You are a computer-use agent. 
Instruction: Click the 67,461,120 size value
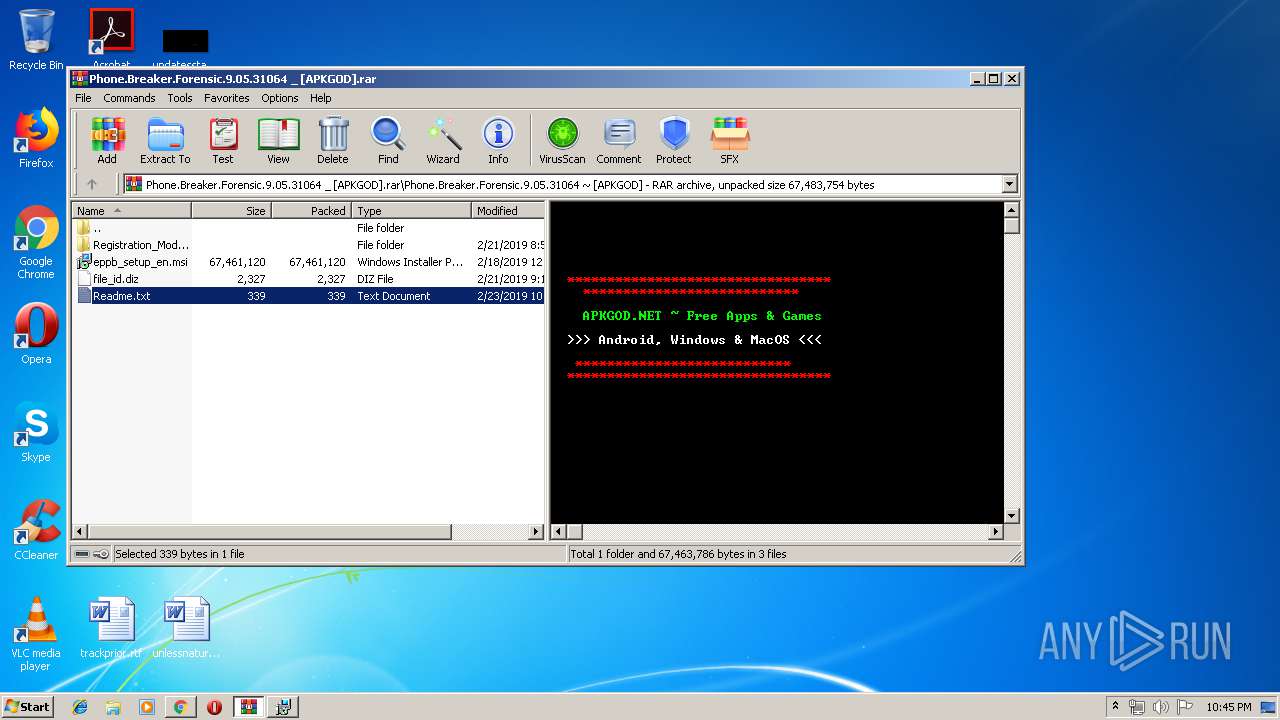pyautogui.click(x=237, y=262)
